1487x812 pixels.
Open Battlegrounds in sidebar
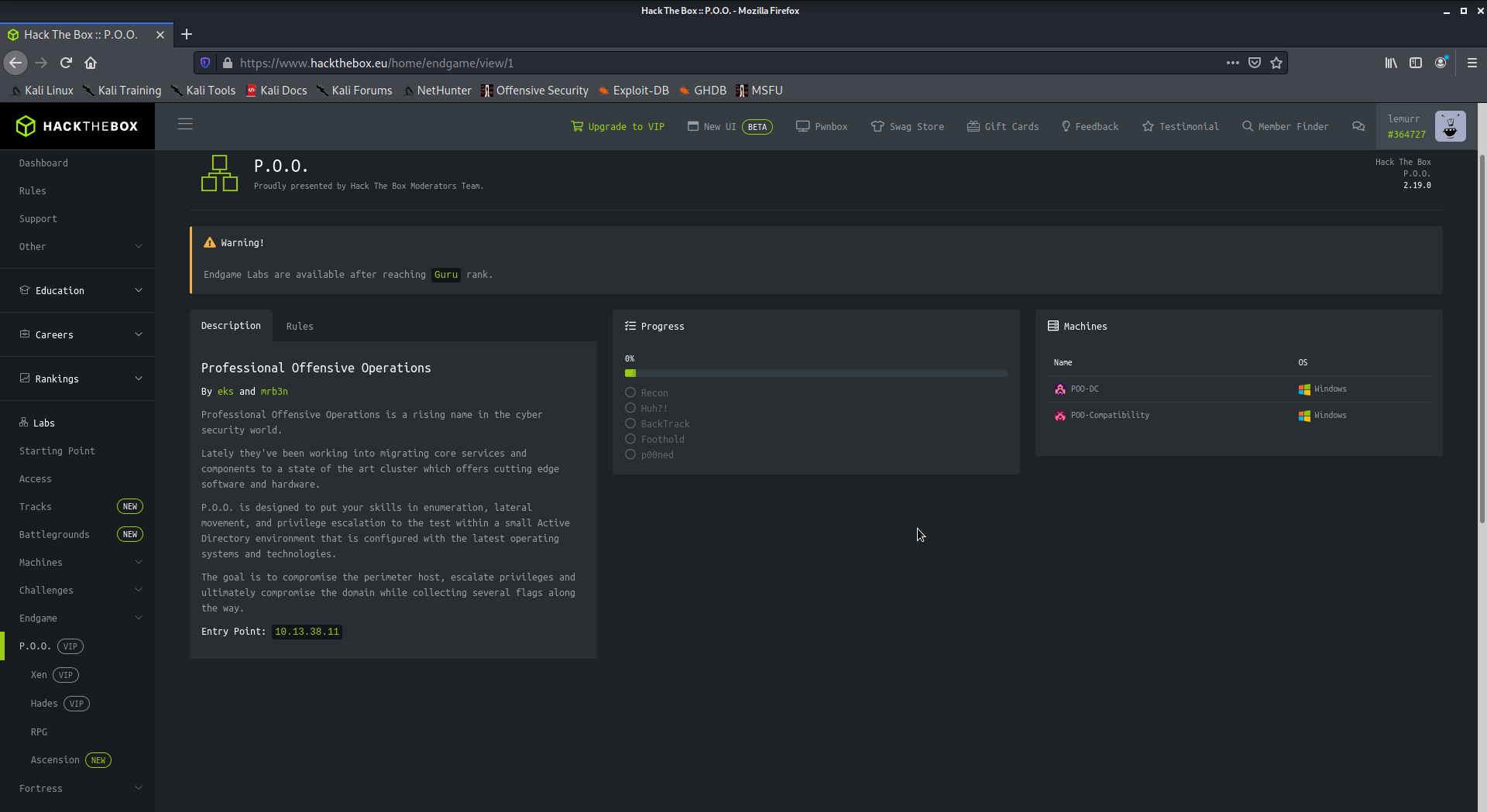[x=54, y=535]
